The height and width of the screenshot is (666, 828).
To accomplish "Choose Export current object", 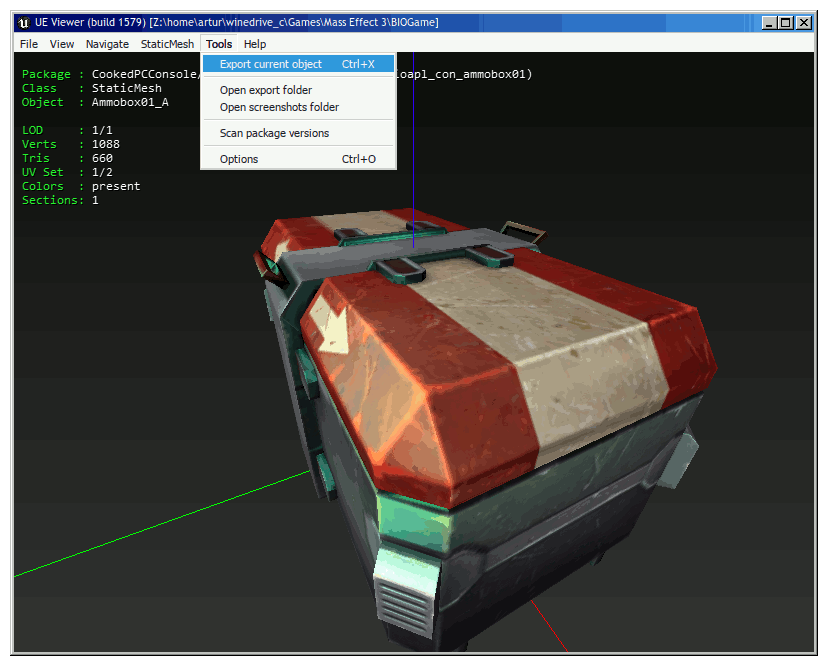I will point(298,64).
